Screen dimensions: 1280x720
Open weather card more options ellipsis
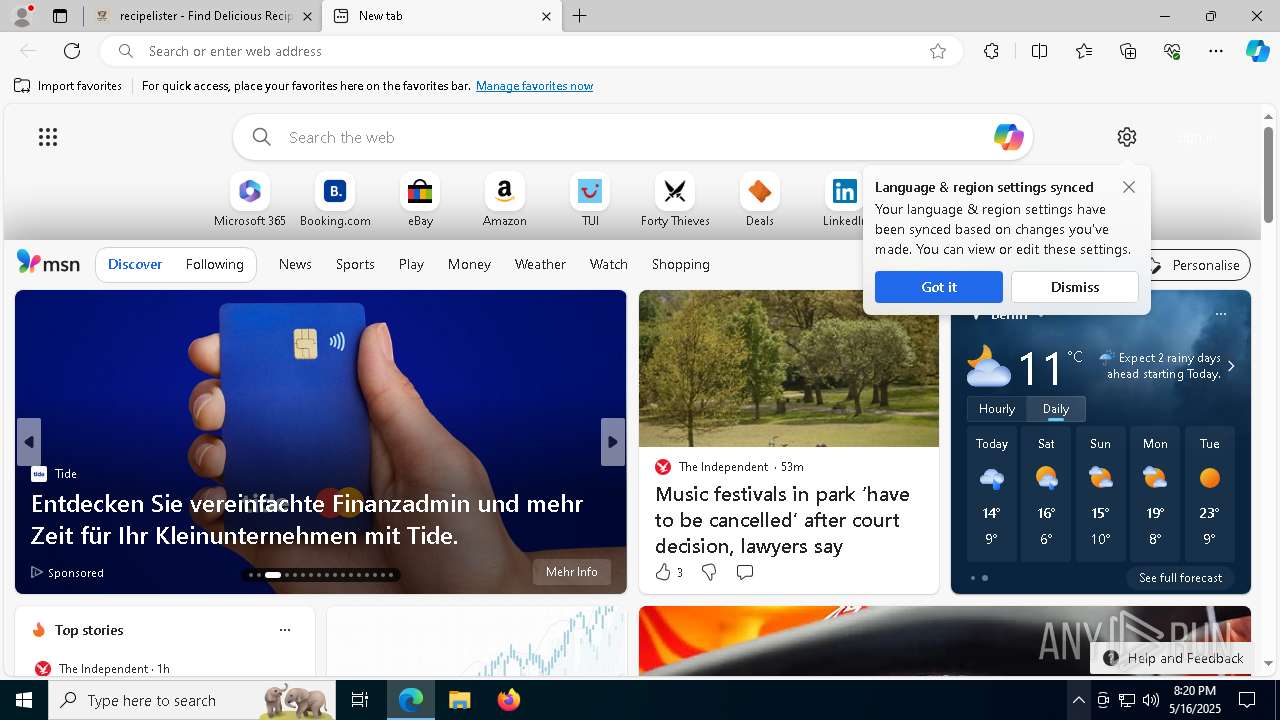[1220, 314]
